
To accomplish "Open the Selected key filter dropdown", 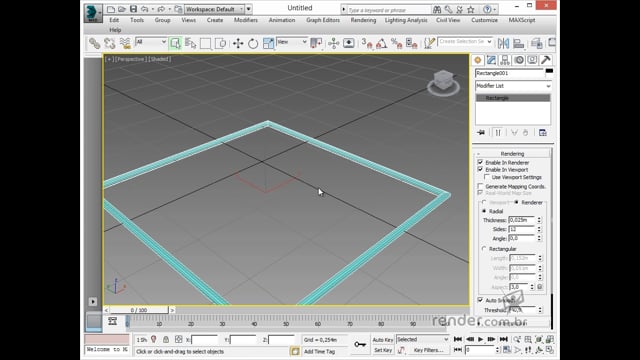I will 422,340.
